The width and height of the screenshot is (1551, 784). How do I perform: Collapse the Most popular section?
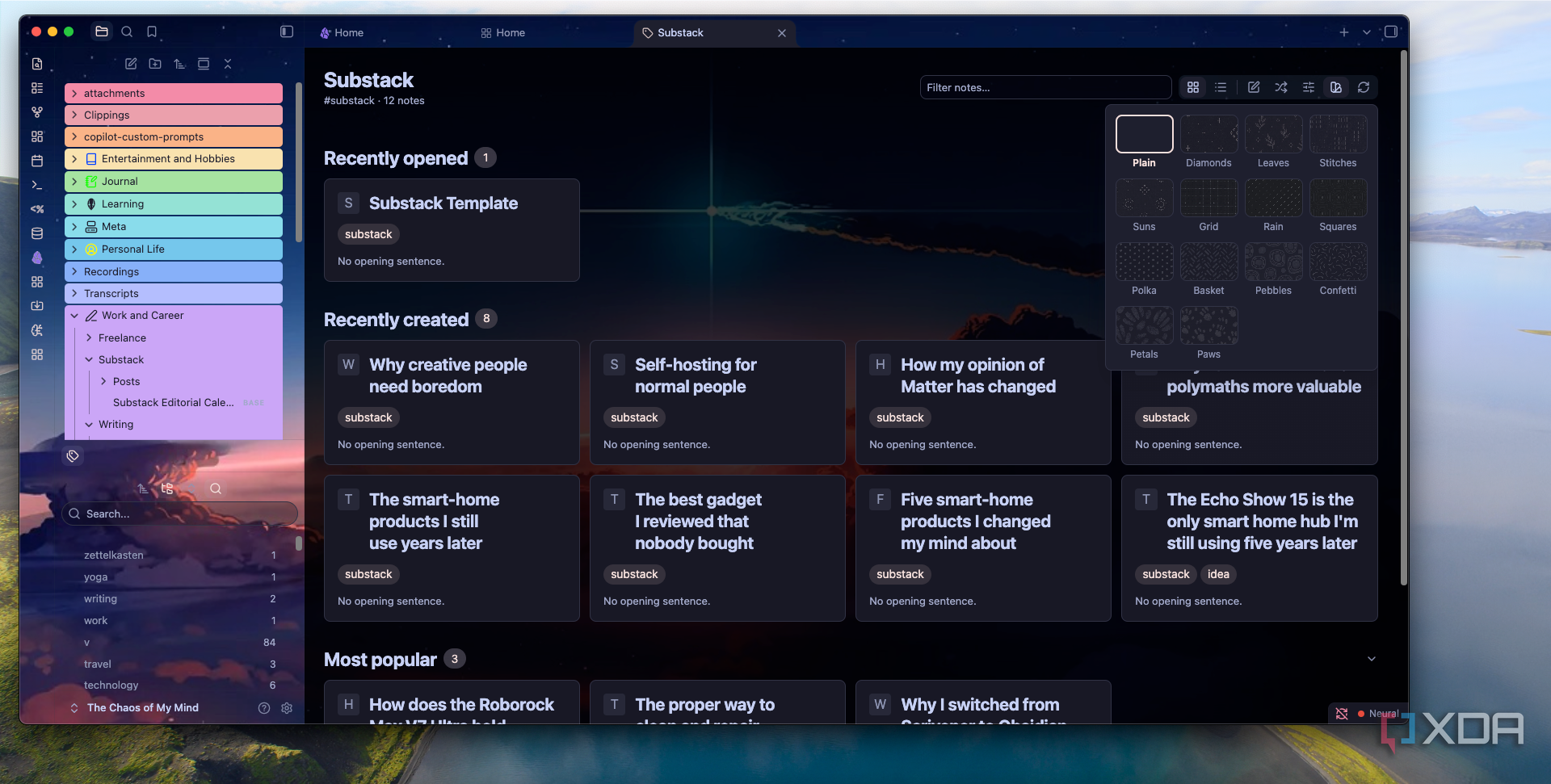[x=1372, y=659]
